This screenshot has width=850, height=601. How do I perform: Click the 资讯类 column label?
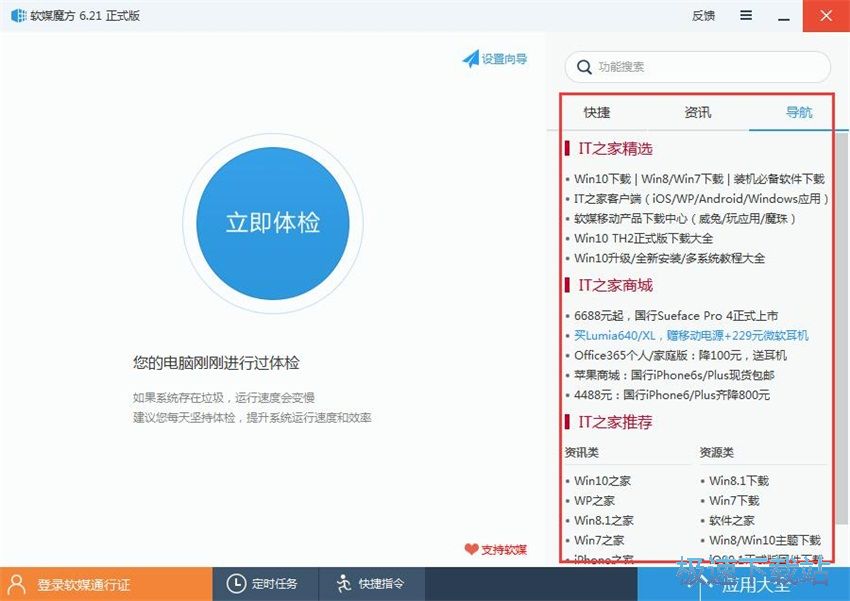(x=582, y=452)
